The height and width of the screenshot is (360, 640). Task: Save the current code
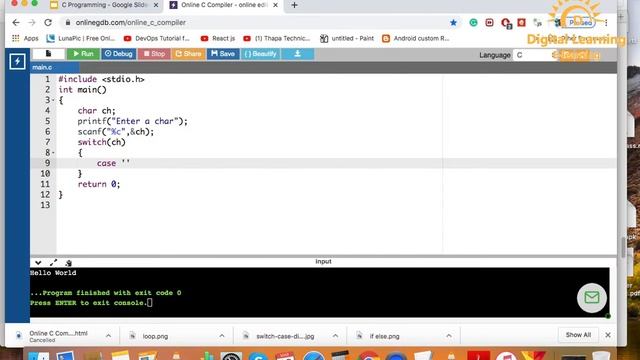click(223, 54)
